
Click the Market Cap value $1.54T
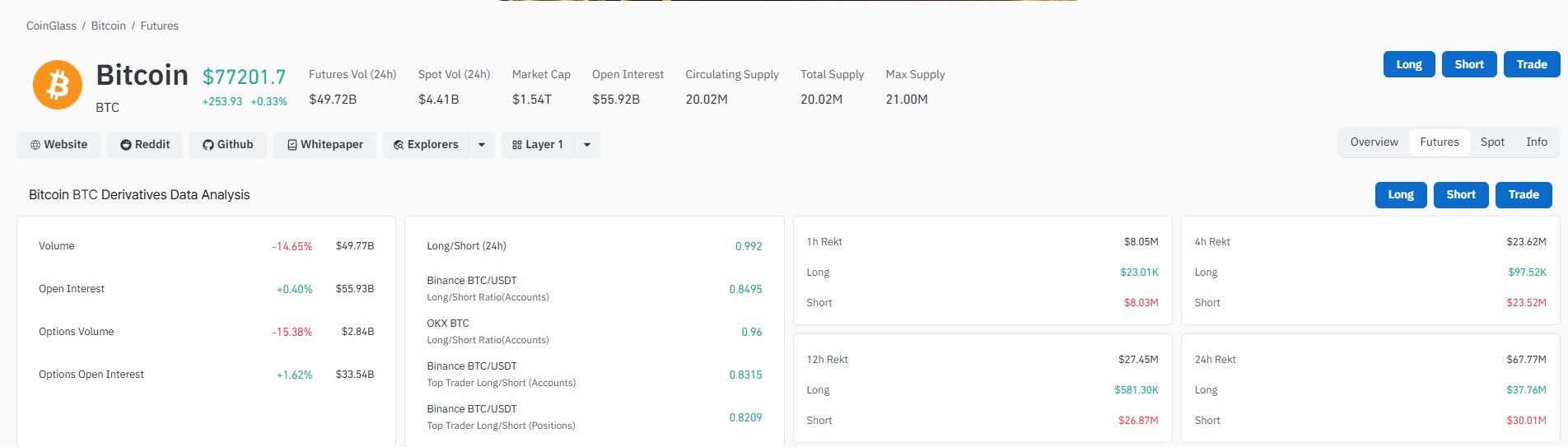pyautogui.click(x=532, y=100)
